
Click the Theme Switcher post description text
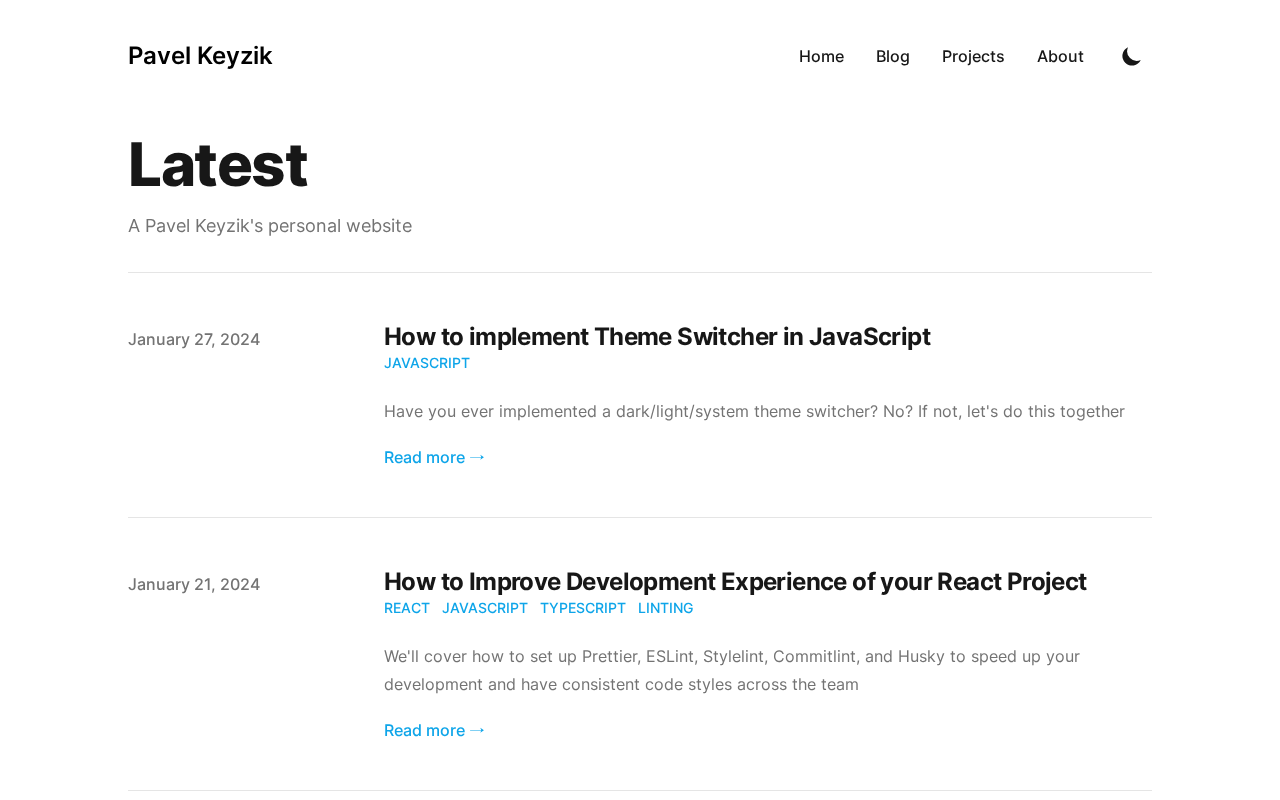pyautogui.click(x=754, y=411)
